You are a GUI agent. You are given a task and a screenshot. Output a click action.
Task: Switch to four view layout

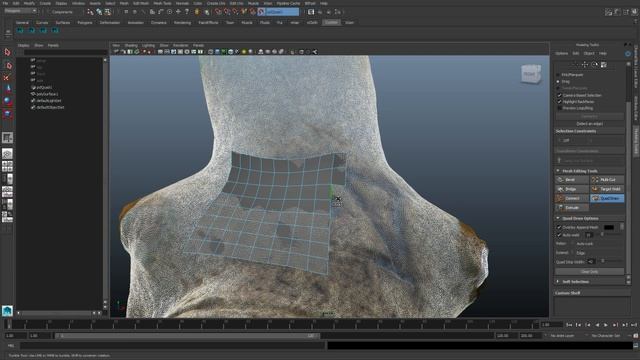pos(7,167)
